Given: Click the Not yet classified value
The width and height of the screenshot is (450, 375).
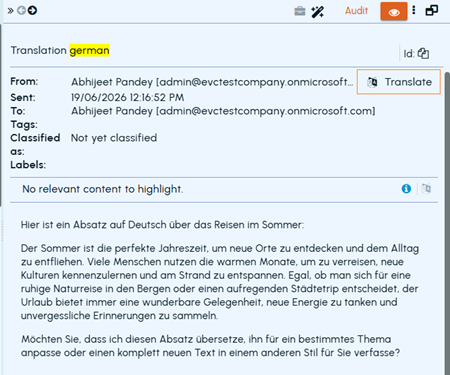Looking at the screenshot, I should (x=114, y=138).
